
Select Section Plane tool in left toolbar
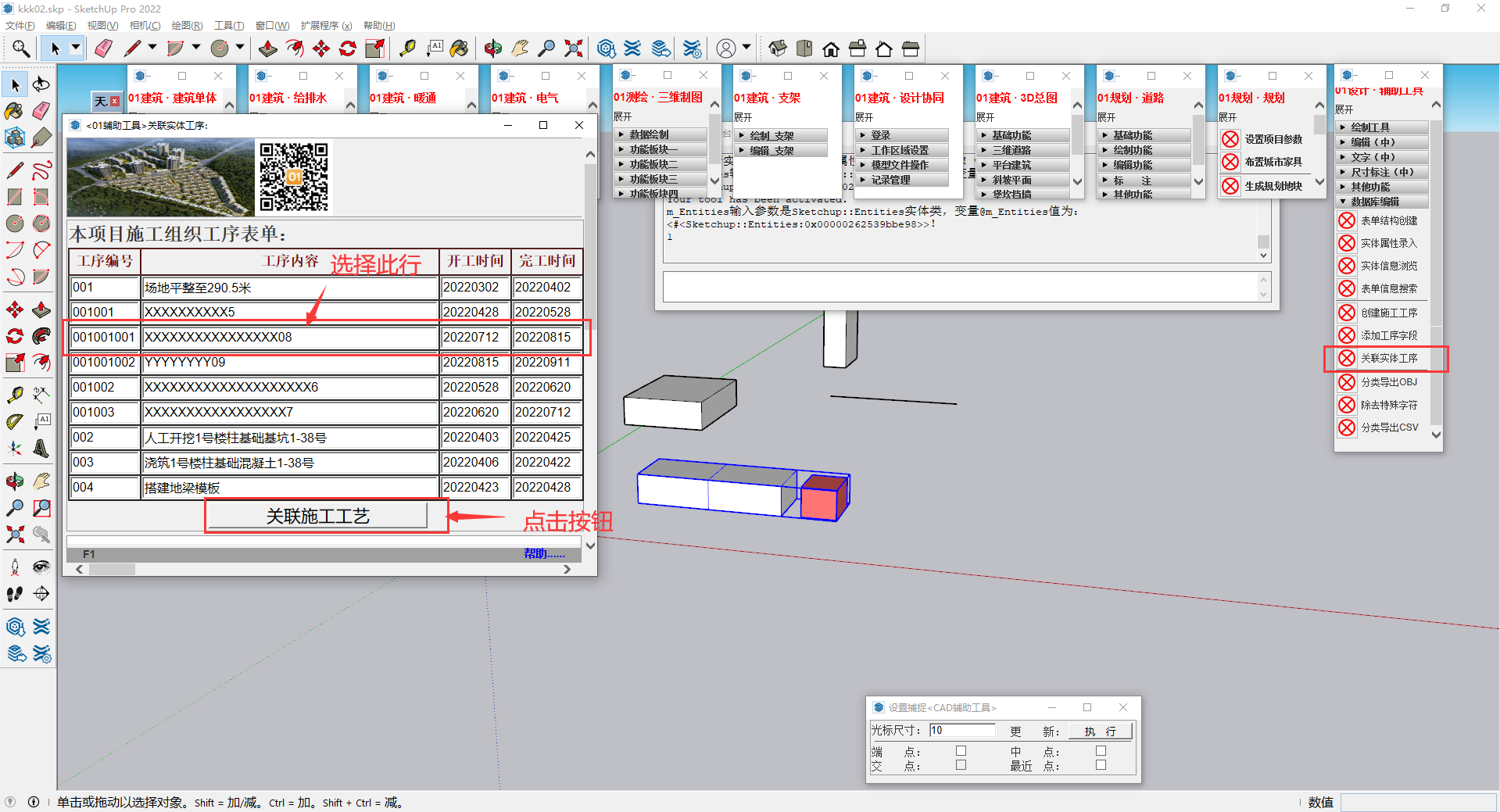[41, 594]
